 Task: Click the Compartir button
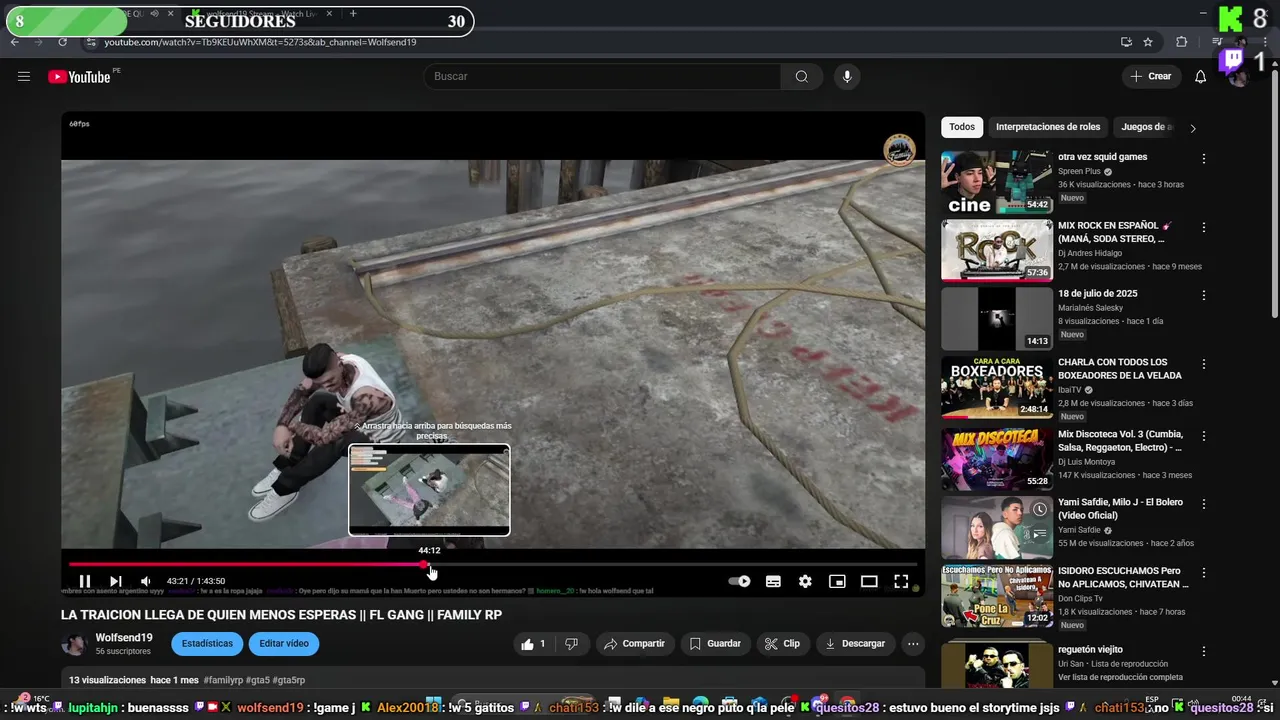pos(634,644)
